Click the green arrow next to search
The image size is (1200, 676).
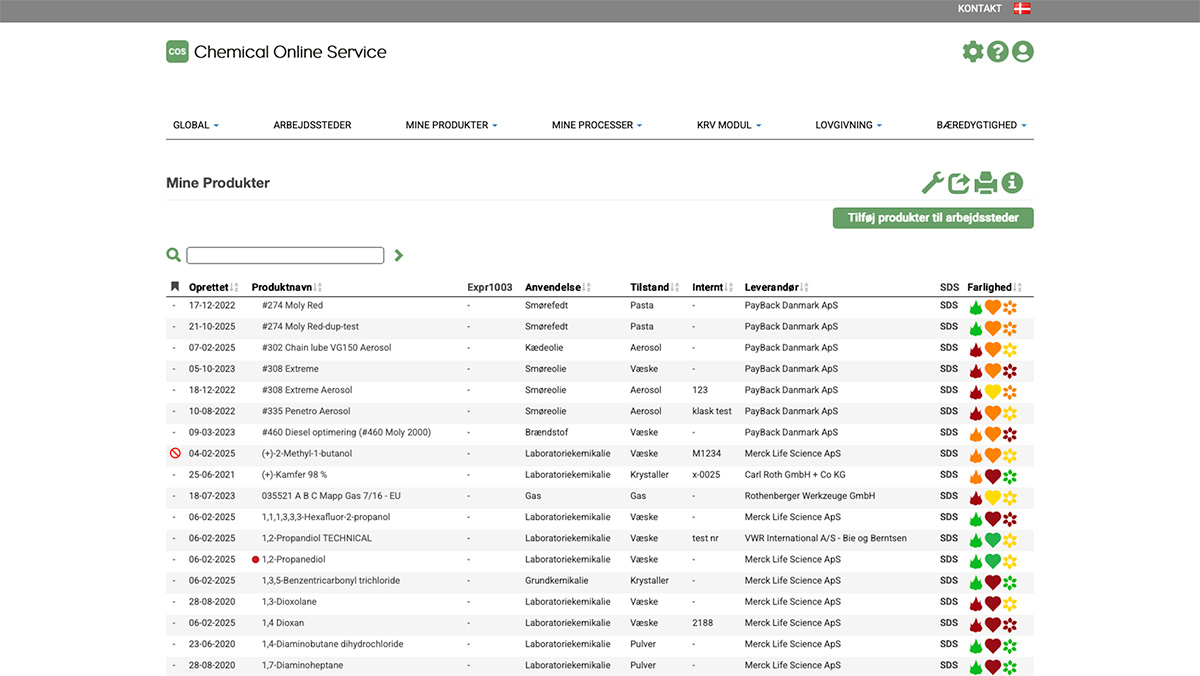pos(399,255)
